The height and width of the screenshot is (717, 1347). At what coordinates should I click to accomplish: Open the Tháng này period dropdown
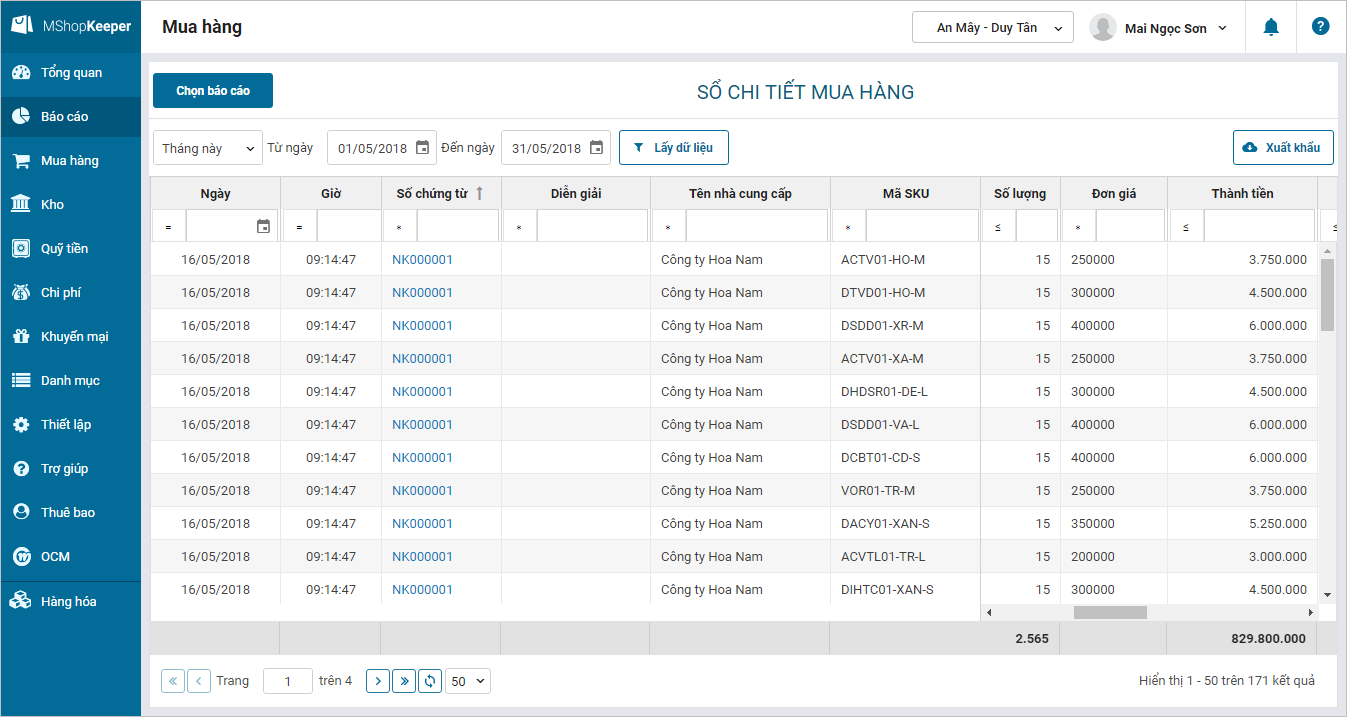(x=207, y=148)
